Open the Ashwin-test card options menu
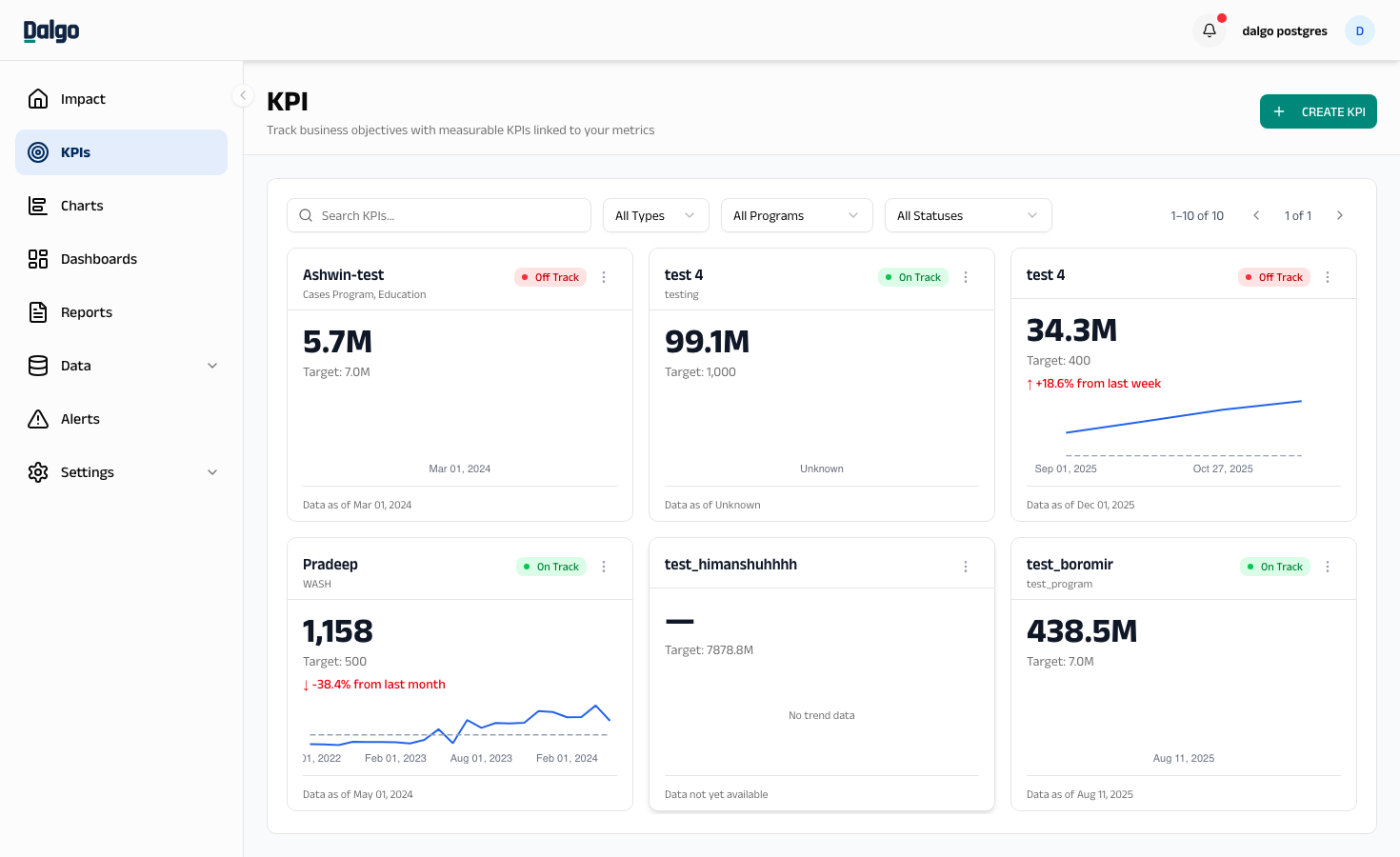The height and width of the screenshot is (857, 1400). [x=604, y=277]
